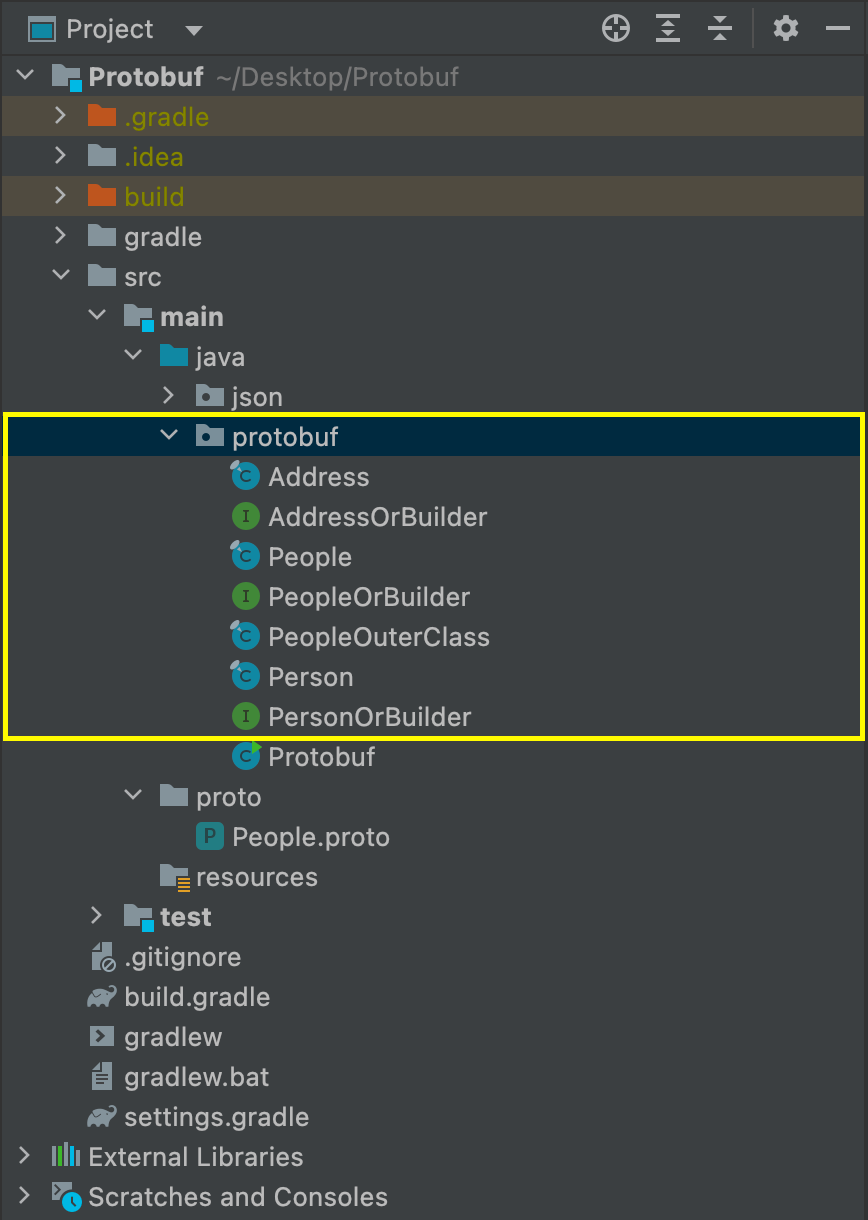The height and width of the screenshot is (1220, 868).
Task: Expand the test folder
Action: coord(97,916)
